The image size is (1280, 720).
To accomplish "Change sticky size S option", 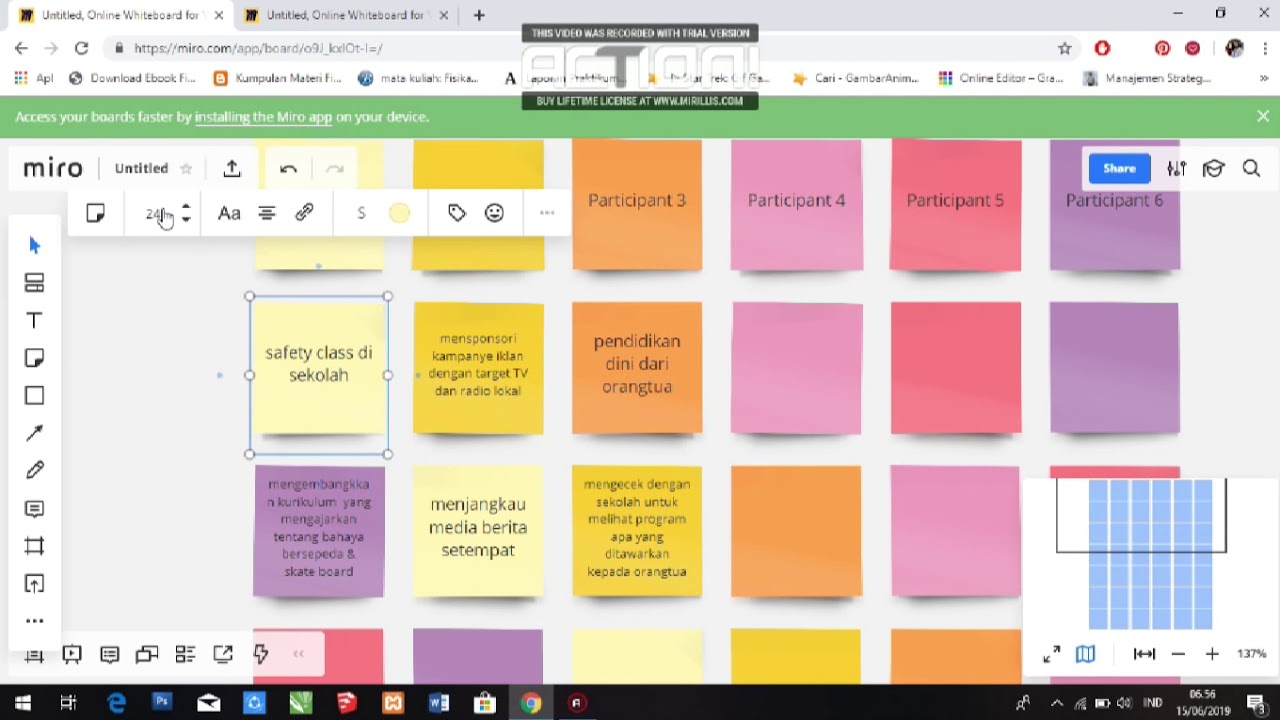I will [361, 213].
